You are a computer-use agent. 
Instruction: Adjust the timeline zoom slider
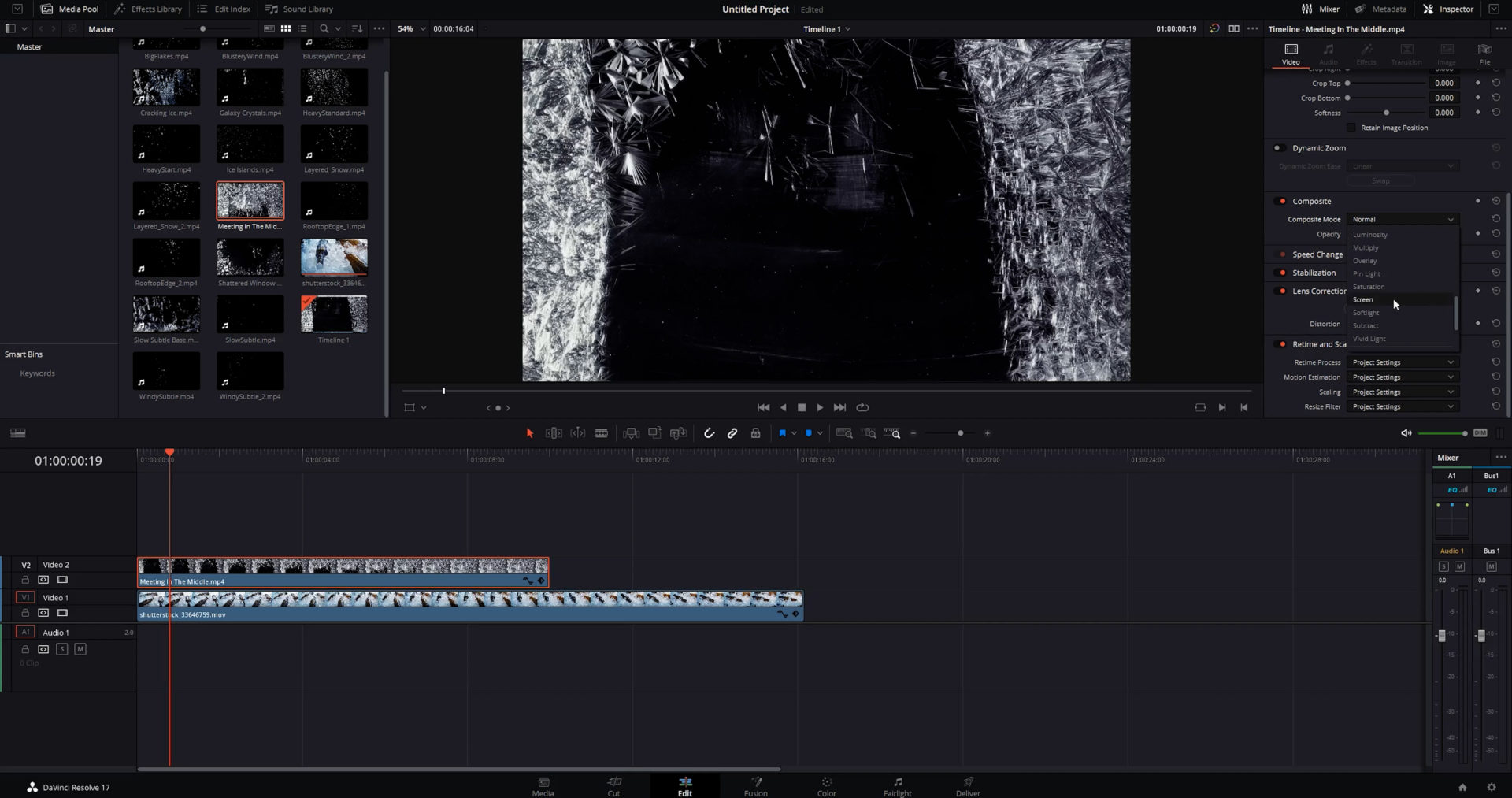961,432
